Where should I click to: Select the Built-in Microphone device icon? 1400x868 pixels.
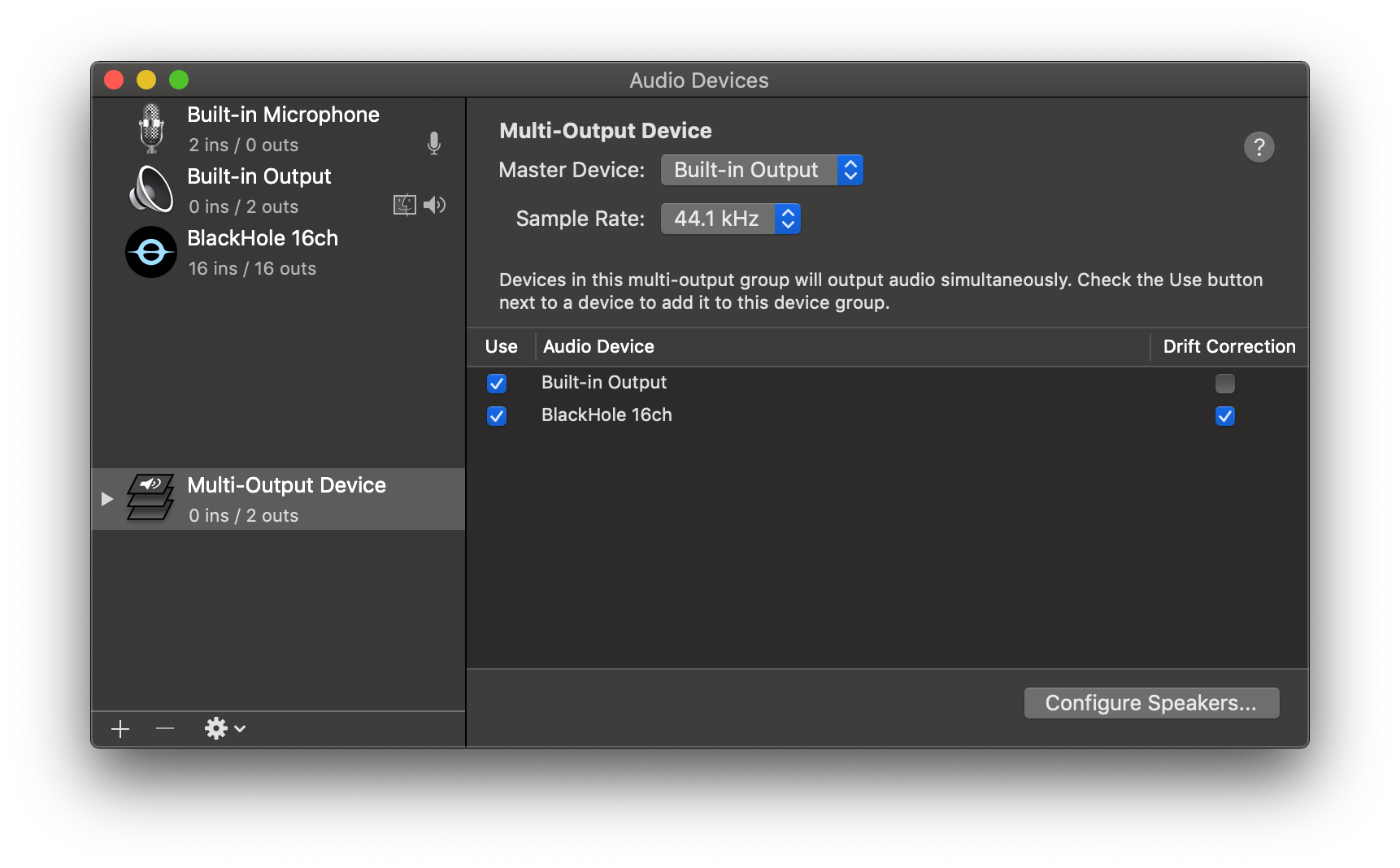(150, 128)
